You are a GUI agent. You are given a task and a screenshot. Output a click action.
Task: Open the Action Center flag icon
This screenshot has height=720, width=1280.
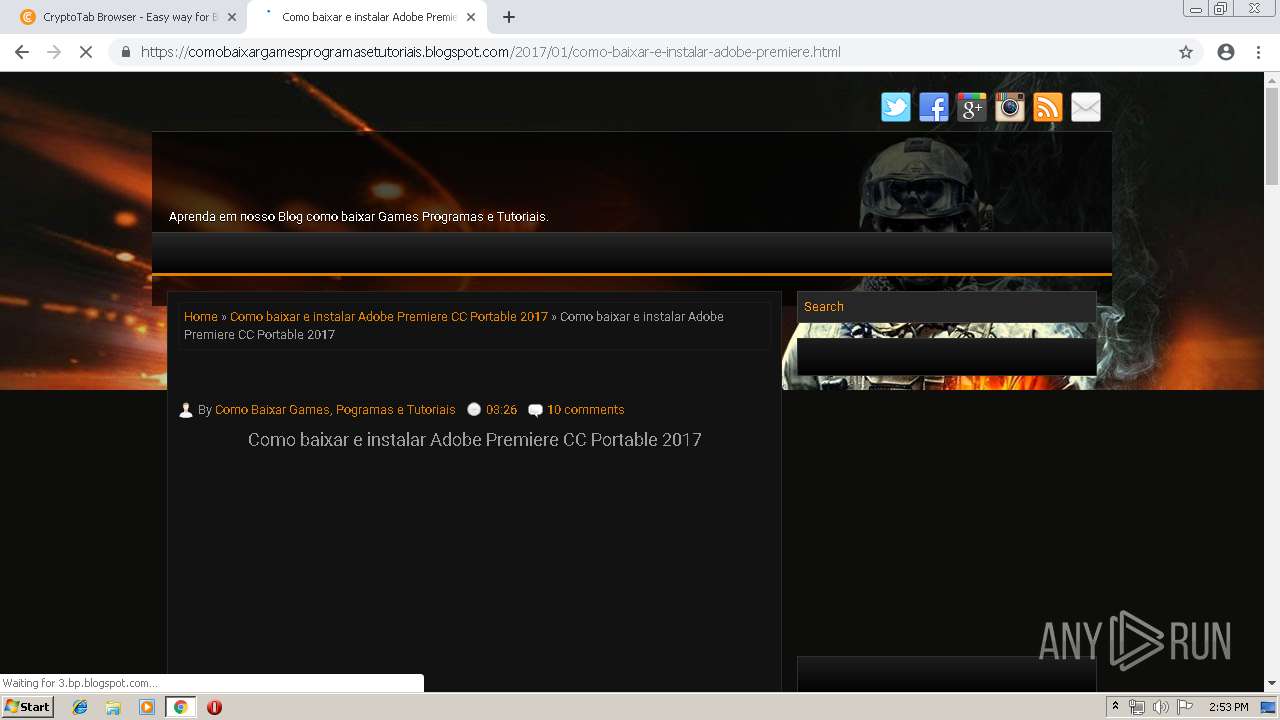point(1185,707)
